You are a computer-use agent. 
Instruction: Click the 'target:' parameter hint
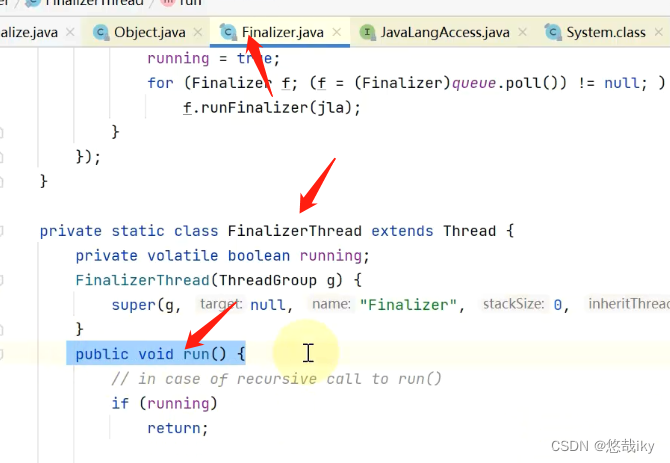click(x=221, y=304)
